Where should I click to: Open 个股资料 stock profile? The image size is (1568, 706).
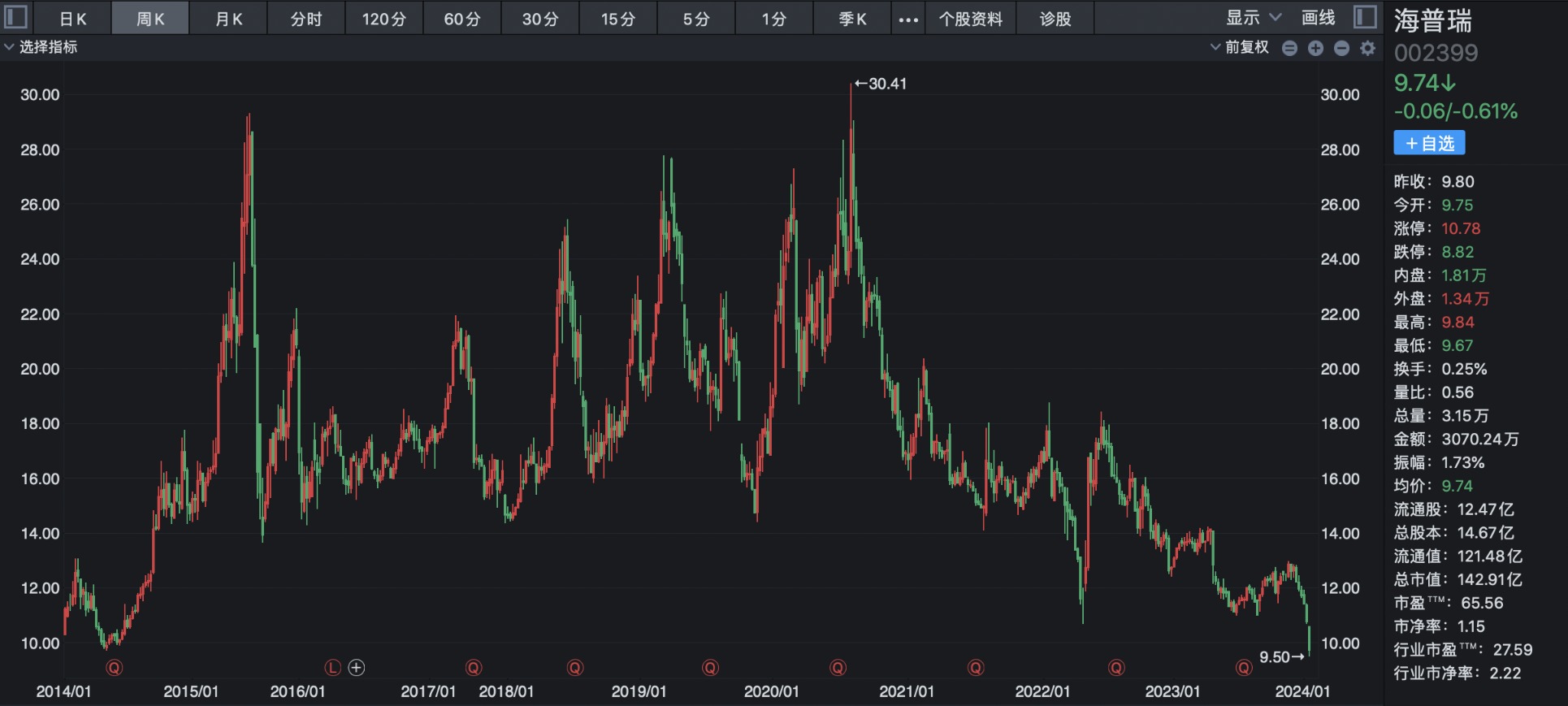(x=971, y=19)
